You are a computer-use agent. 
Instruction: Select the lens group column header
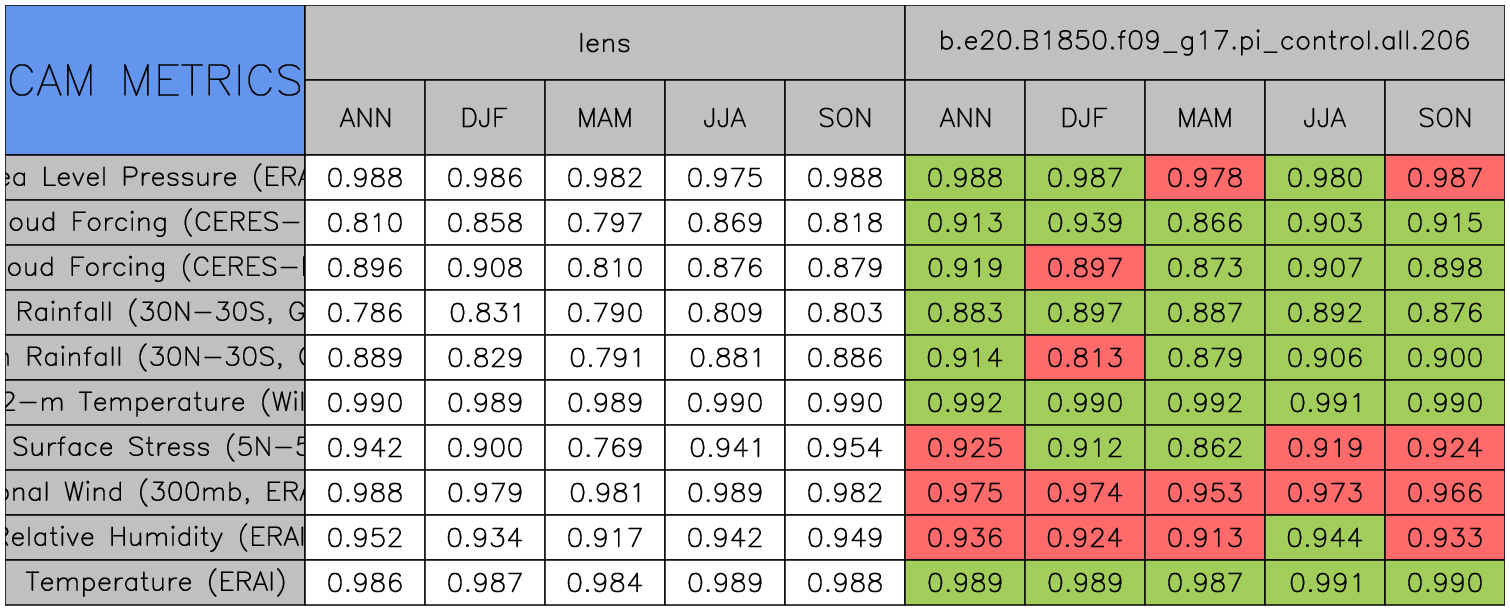(604, 43)
